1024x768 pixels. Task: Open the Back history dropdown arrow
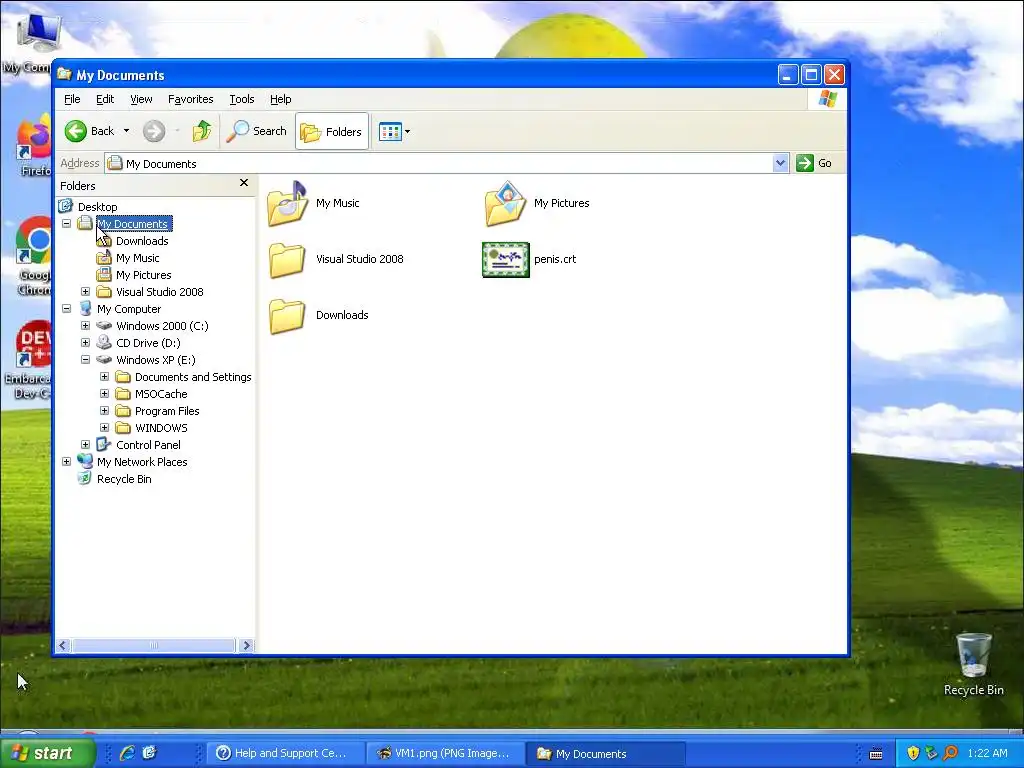[x=126, y=131]
